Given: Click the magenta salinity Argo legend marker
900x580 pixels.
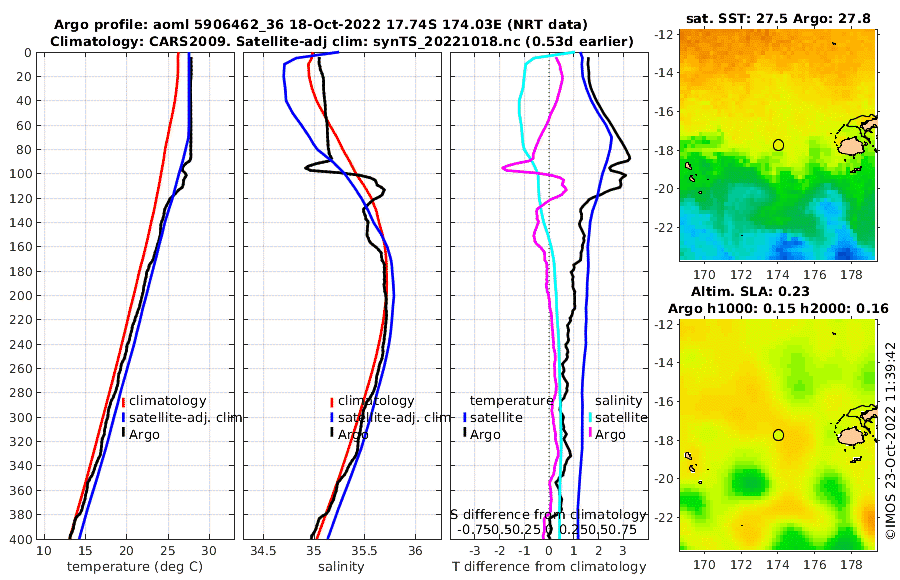Looking at the screenshot, I should 591,434.
